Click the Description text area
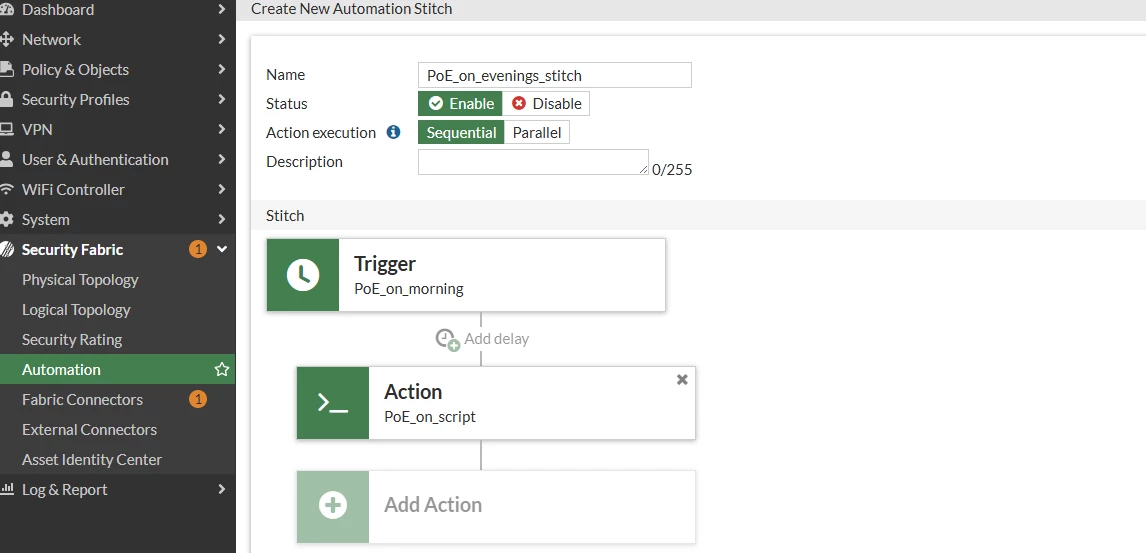This screenshot has width=1146, height=553. [533, 162]
